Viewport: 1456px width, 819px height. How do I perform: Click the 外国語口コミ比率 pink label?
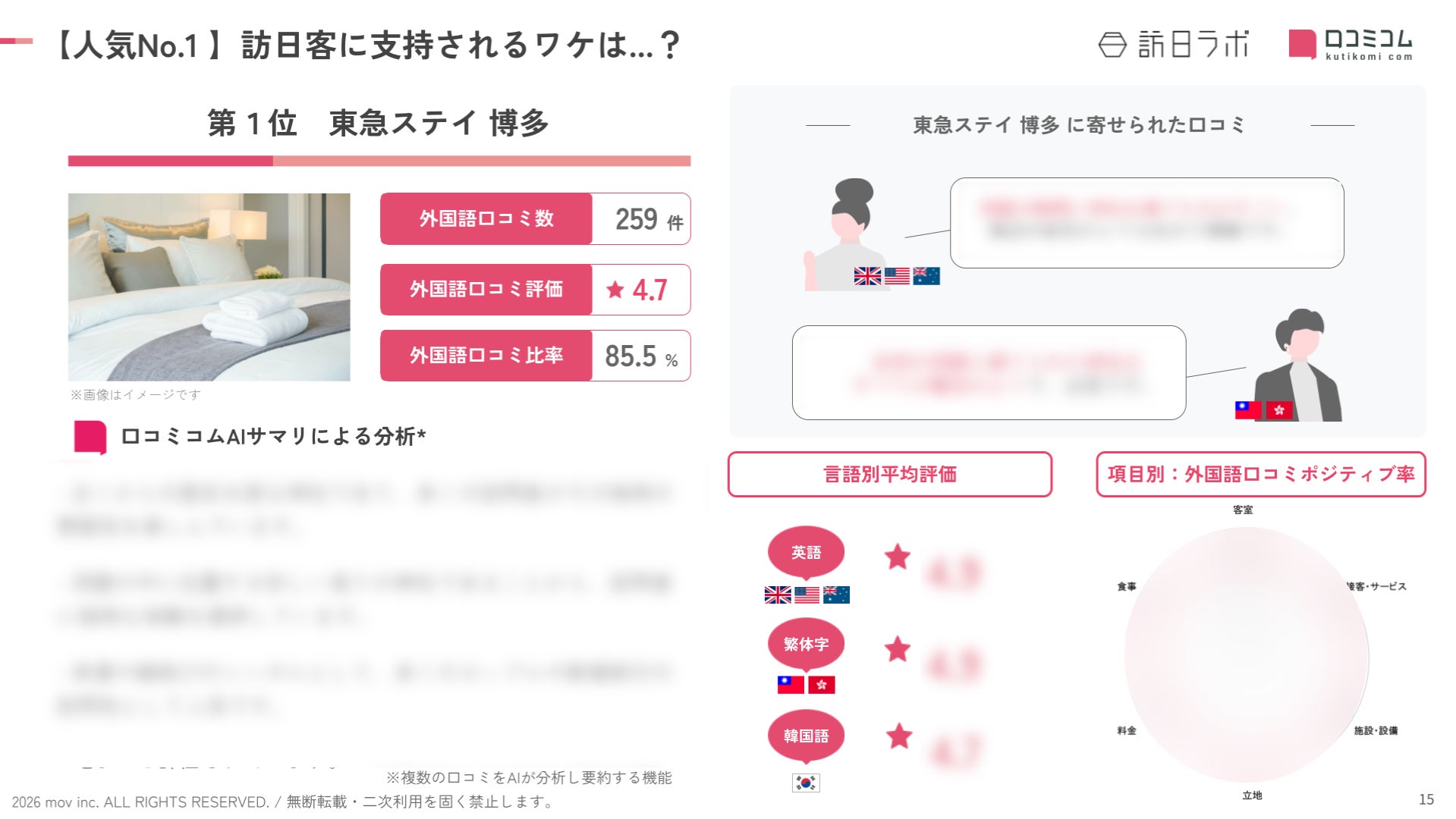click(486, 356)
